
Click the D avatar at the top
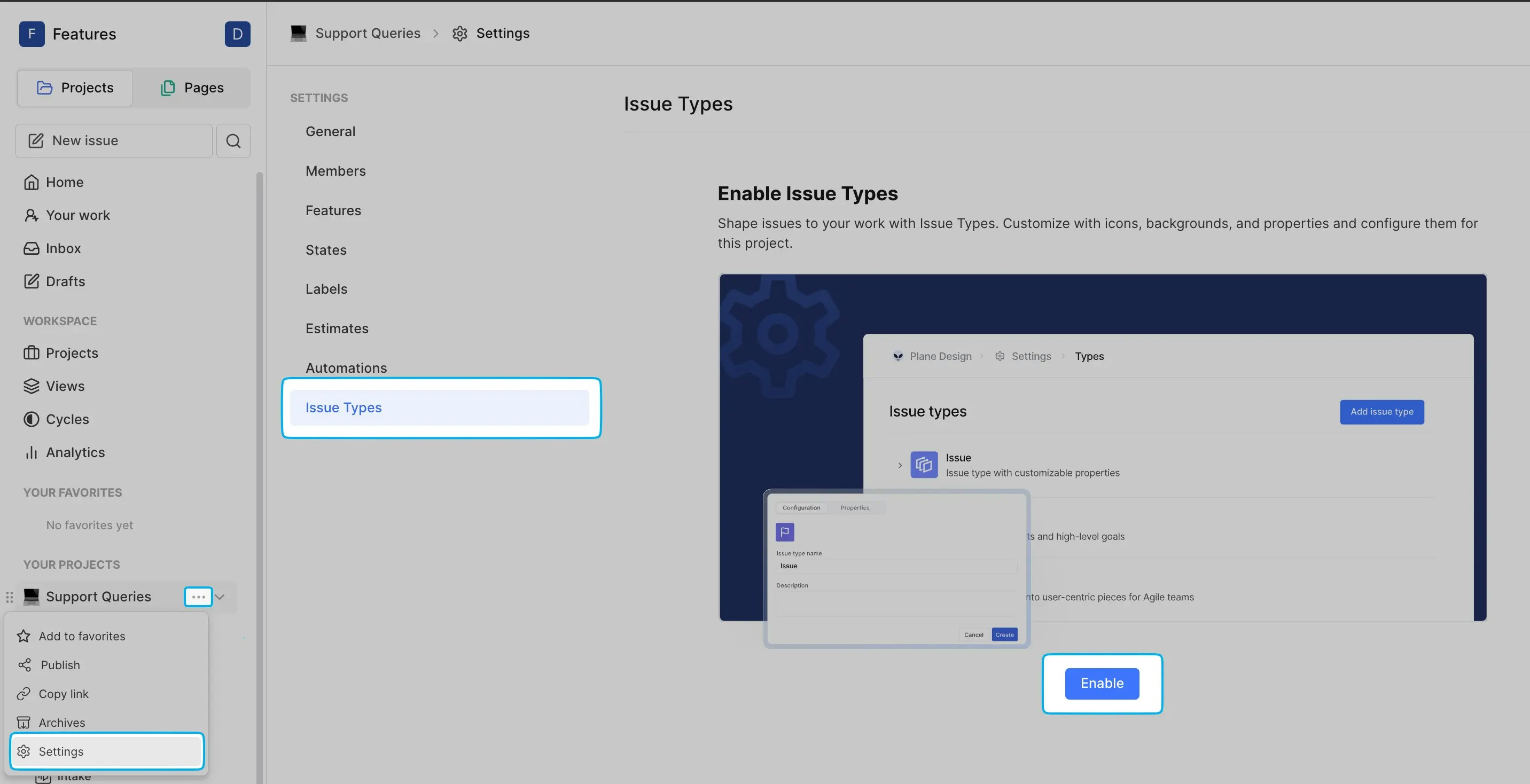pos(238,34)
